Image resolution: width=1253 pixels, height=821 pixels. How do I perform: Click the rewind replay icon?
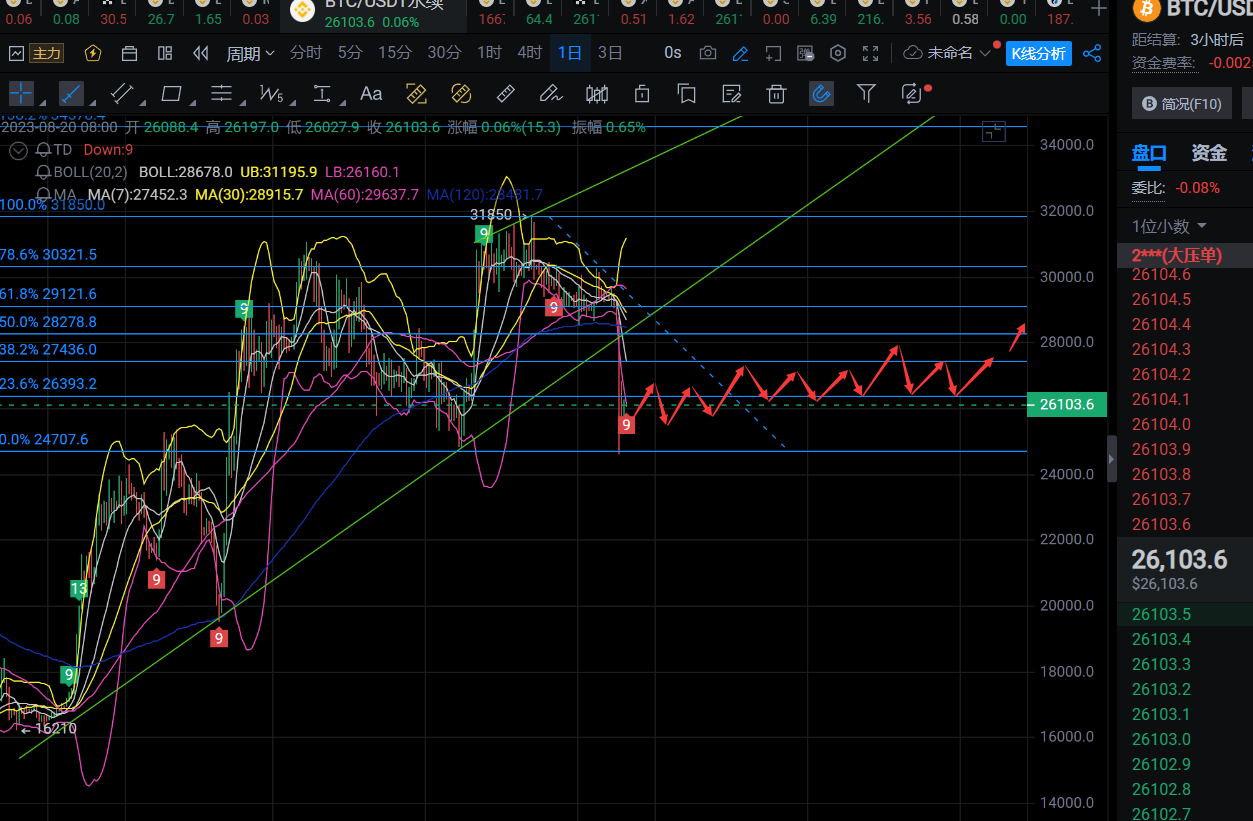coord(201,54)
